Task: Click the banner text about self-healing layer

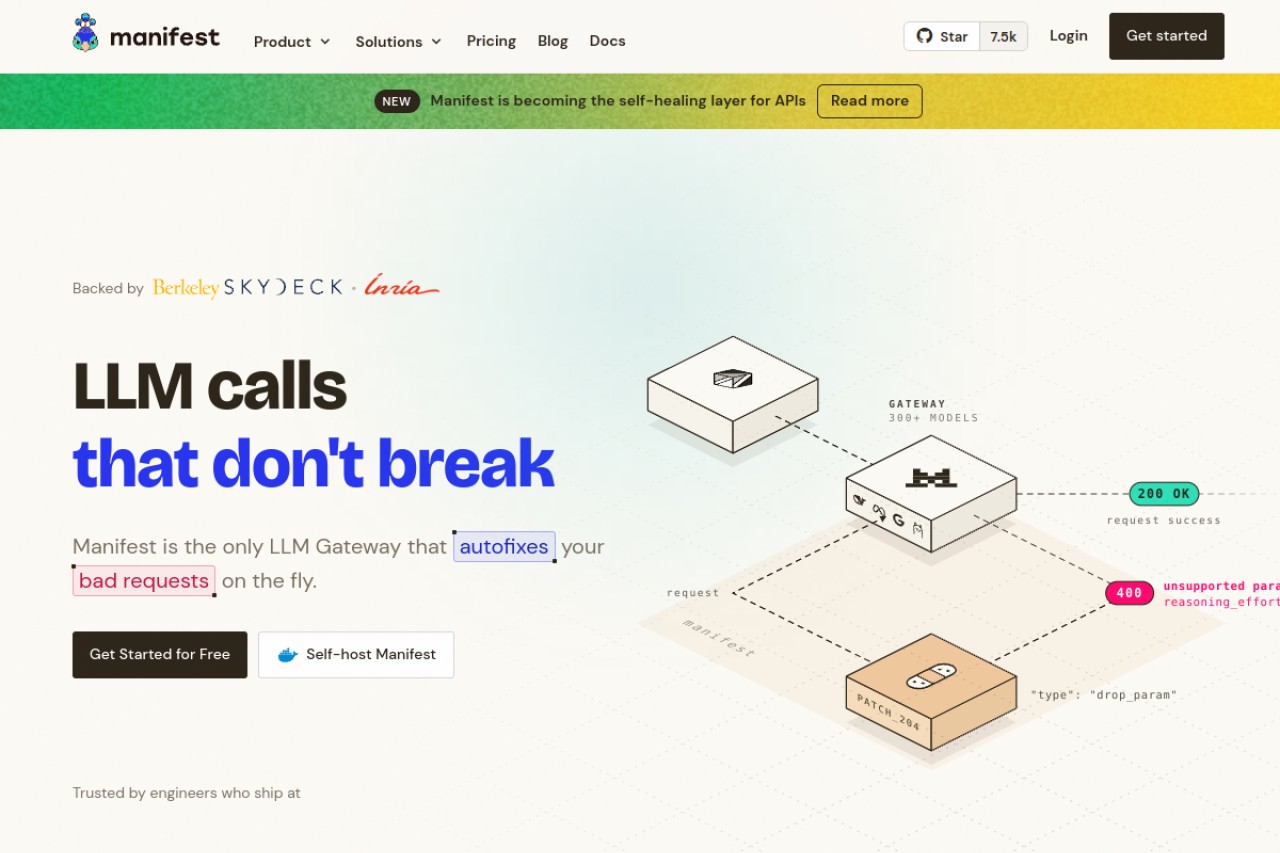Action: pos(618,101)
